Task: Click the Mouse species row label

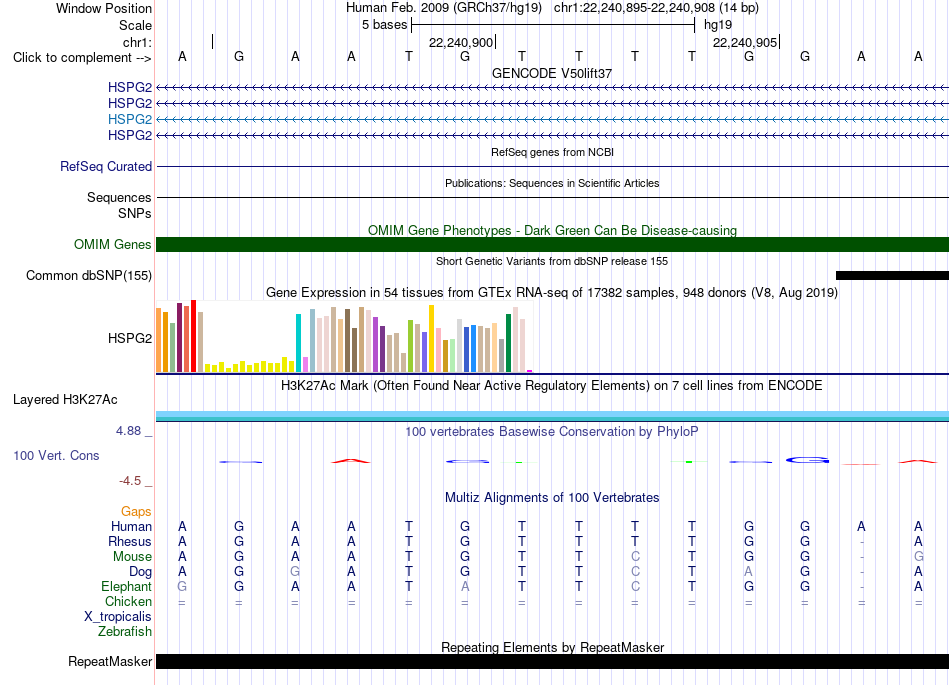Action: (132, 556)
